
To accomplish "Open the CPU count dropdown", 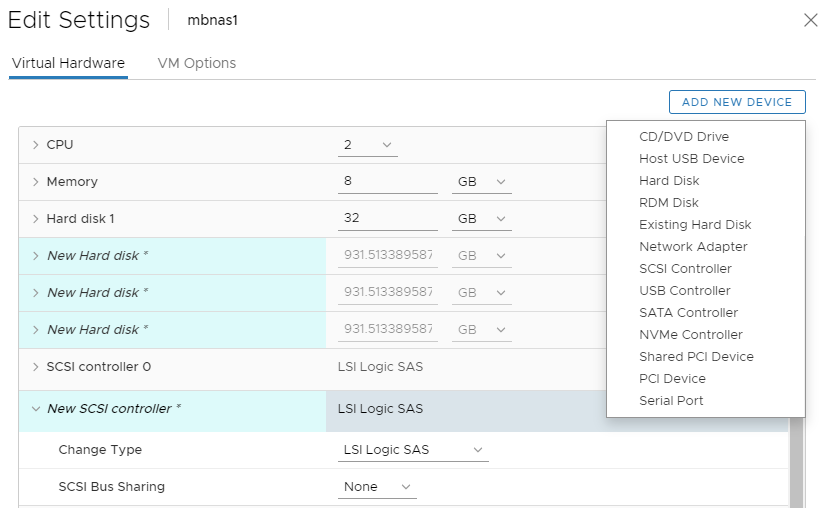I will [x=368, y=145].
